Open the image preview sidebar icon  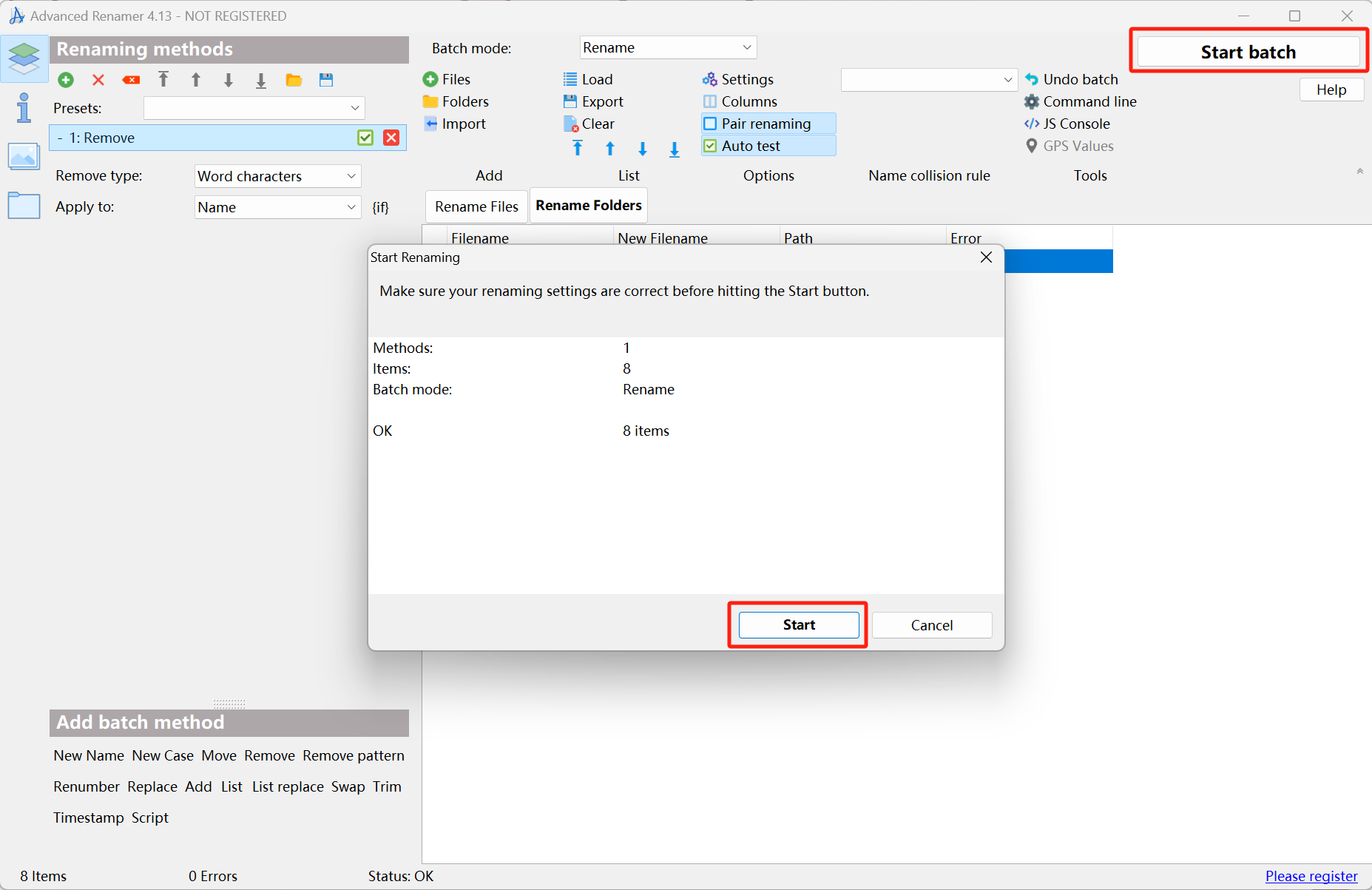[x=24, y=156]
